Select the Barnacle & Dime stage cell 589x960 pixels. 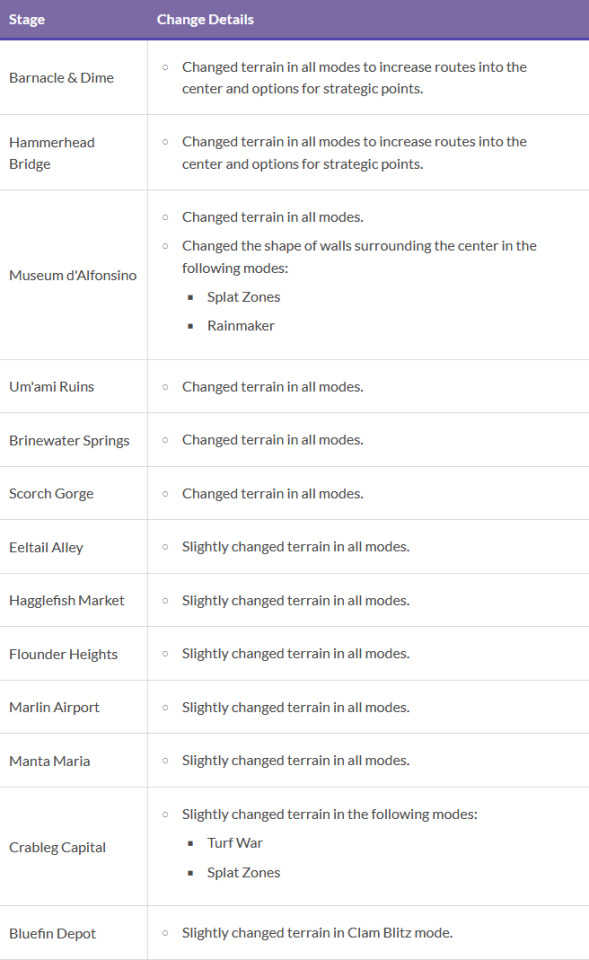(x=61, y=78)
